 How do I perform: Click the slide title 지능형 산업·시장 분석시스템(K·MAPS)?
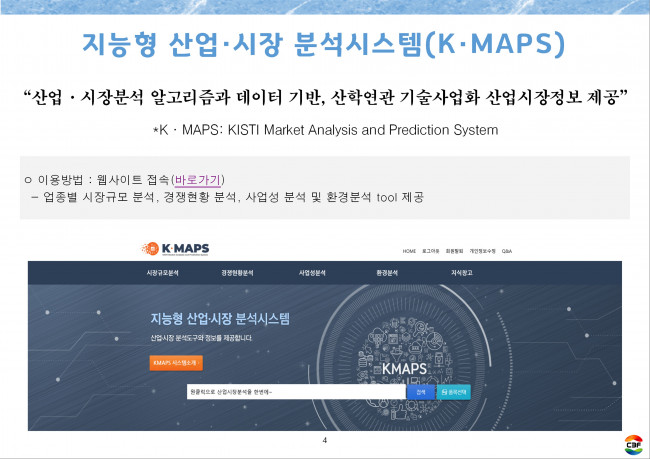(324, 44)
